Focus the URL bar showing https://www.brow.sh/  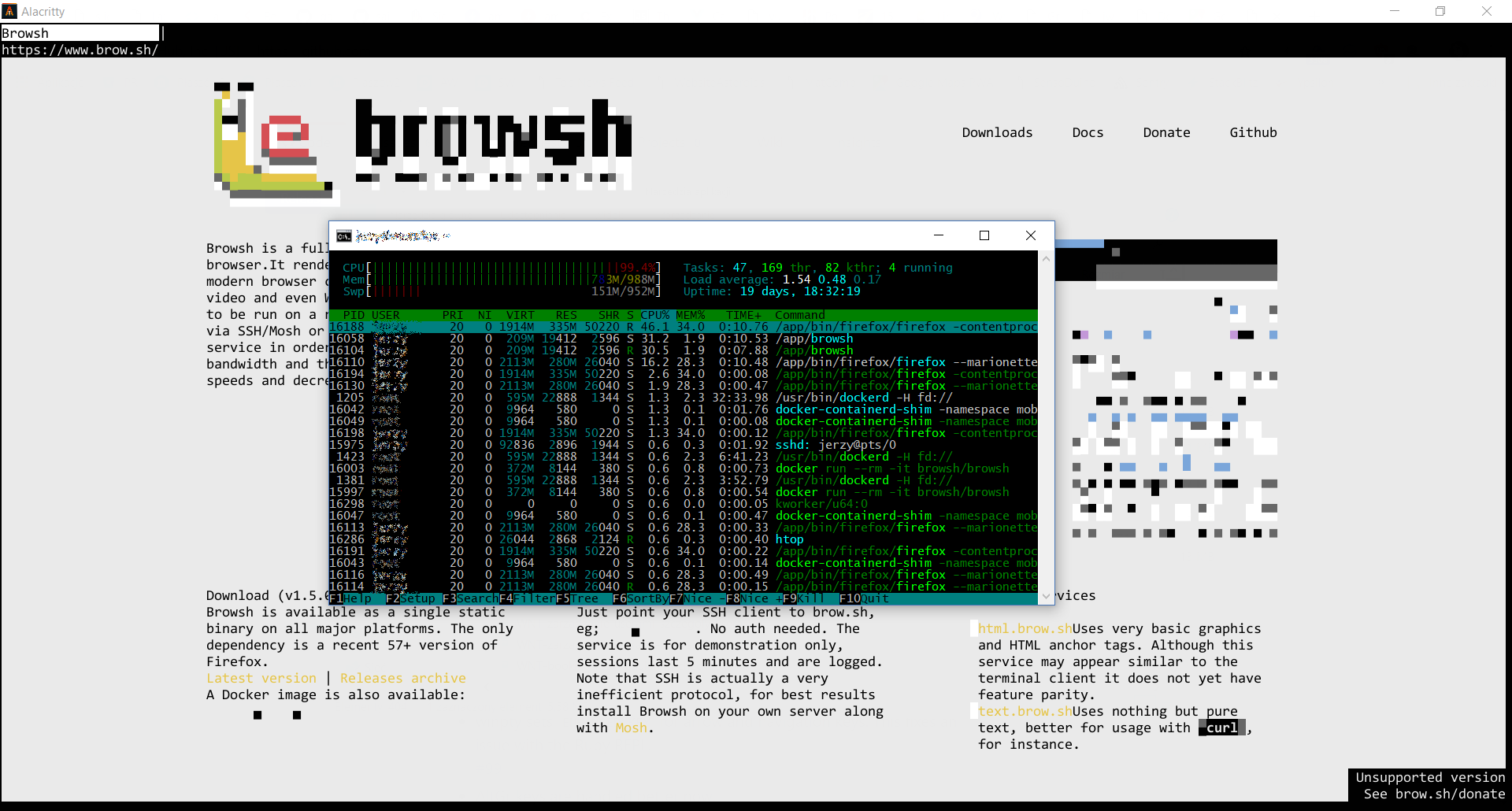80,50
